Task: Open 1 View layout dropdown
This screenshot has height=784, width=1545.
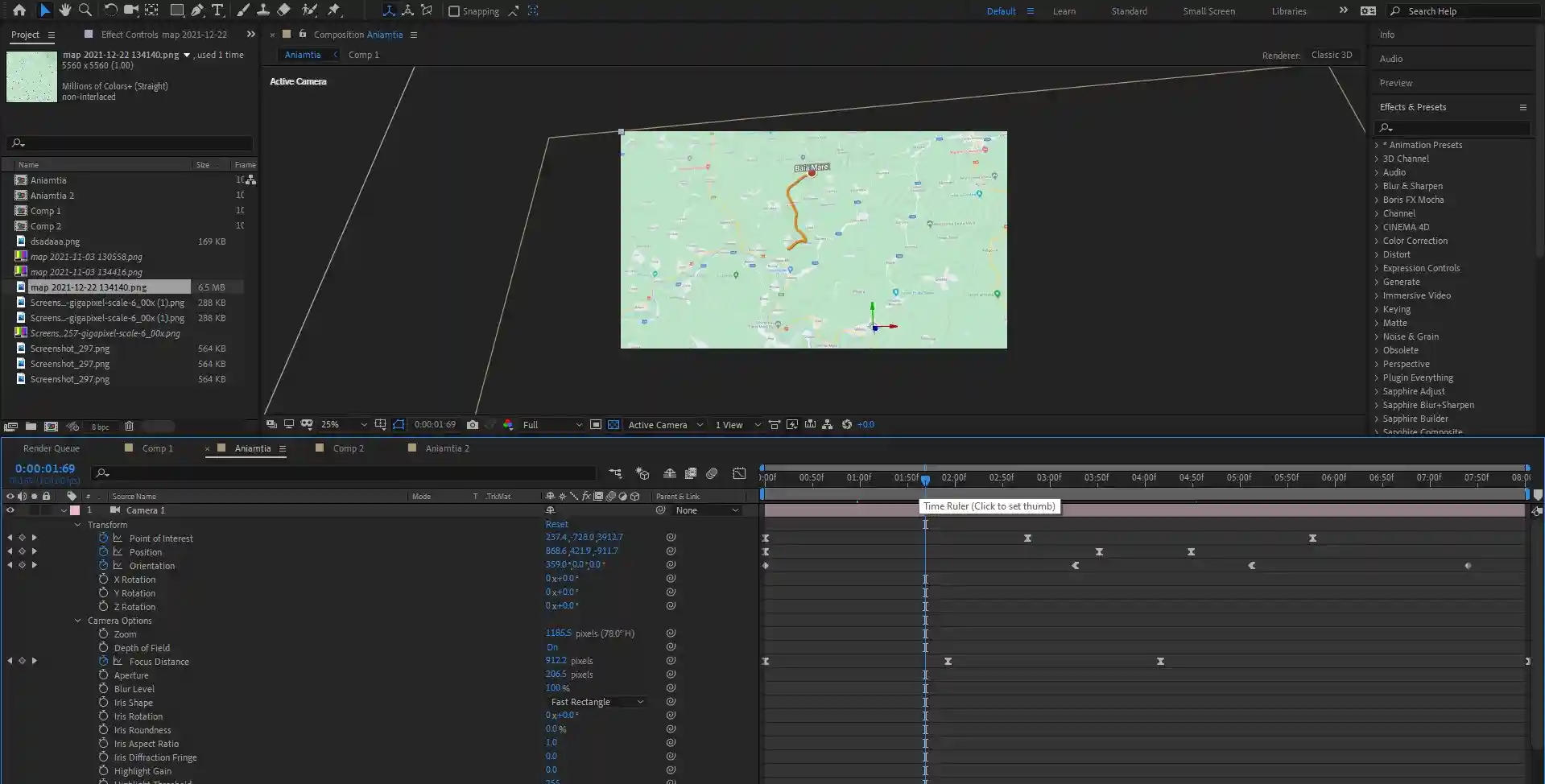Action: click(737, 425)
